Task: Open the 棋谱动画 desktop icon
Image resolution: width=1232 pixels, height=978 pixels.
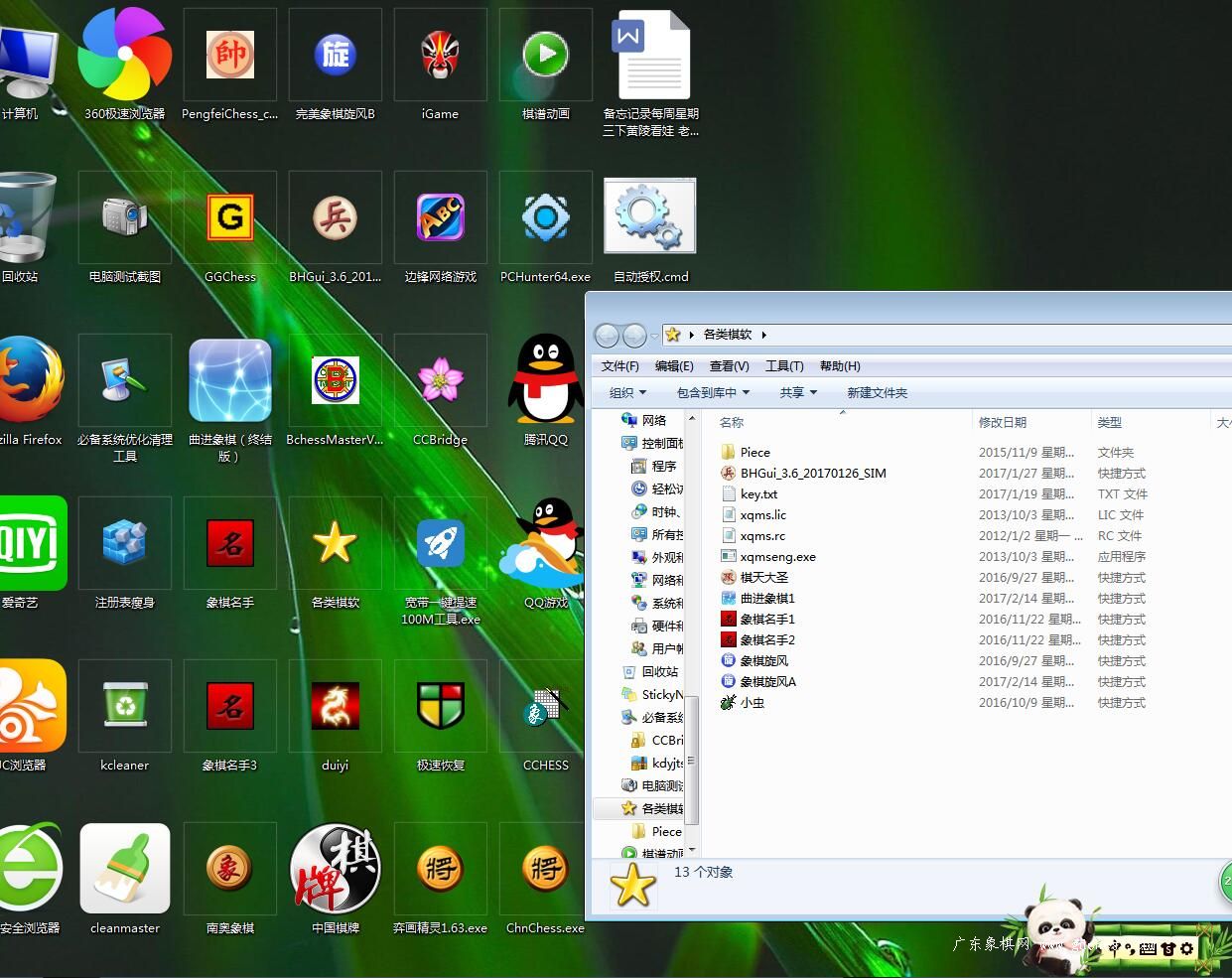Action: [546, 66]
